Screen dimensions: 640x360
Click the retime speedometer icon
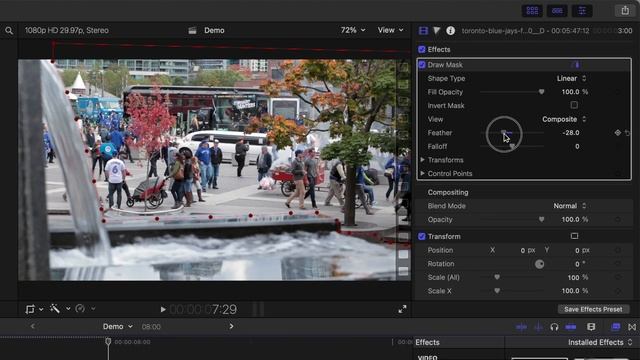click(80, 309)
